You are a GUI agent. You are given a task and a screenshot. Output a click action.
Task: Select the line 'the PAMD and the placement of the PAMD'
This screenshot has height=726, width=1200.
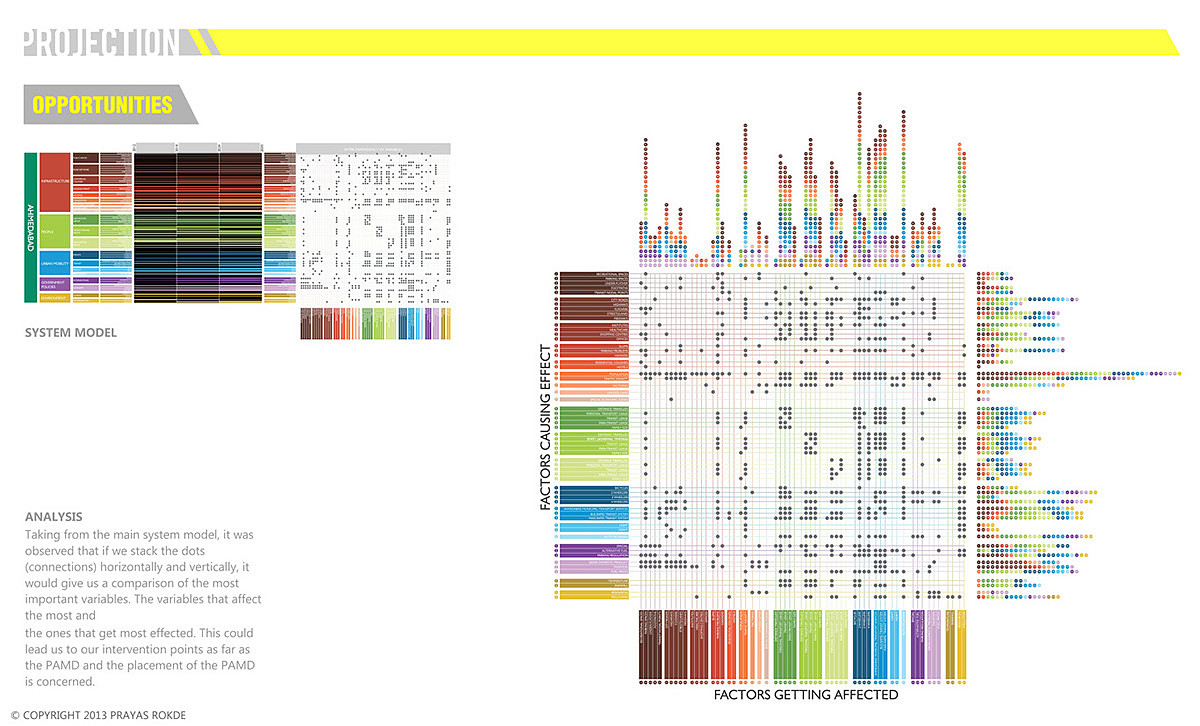(139, 664)
